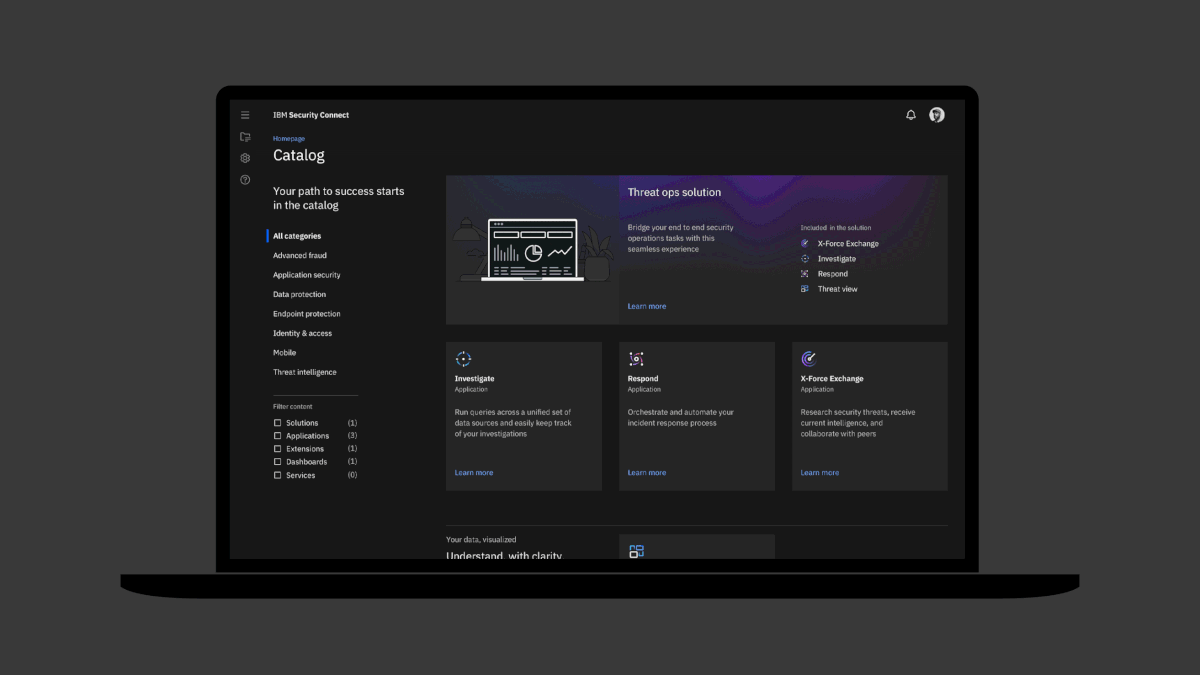Screen dimensions: 1200x675
Task: Check the Dashboards filter checkbox
Action: coord(278,462)
